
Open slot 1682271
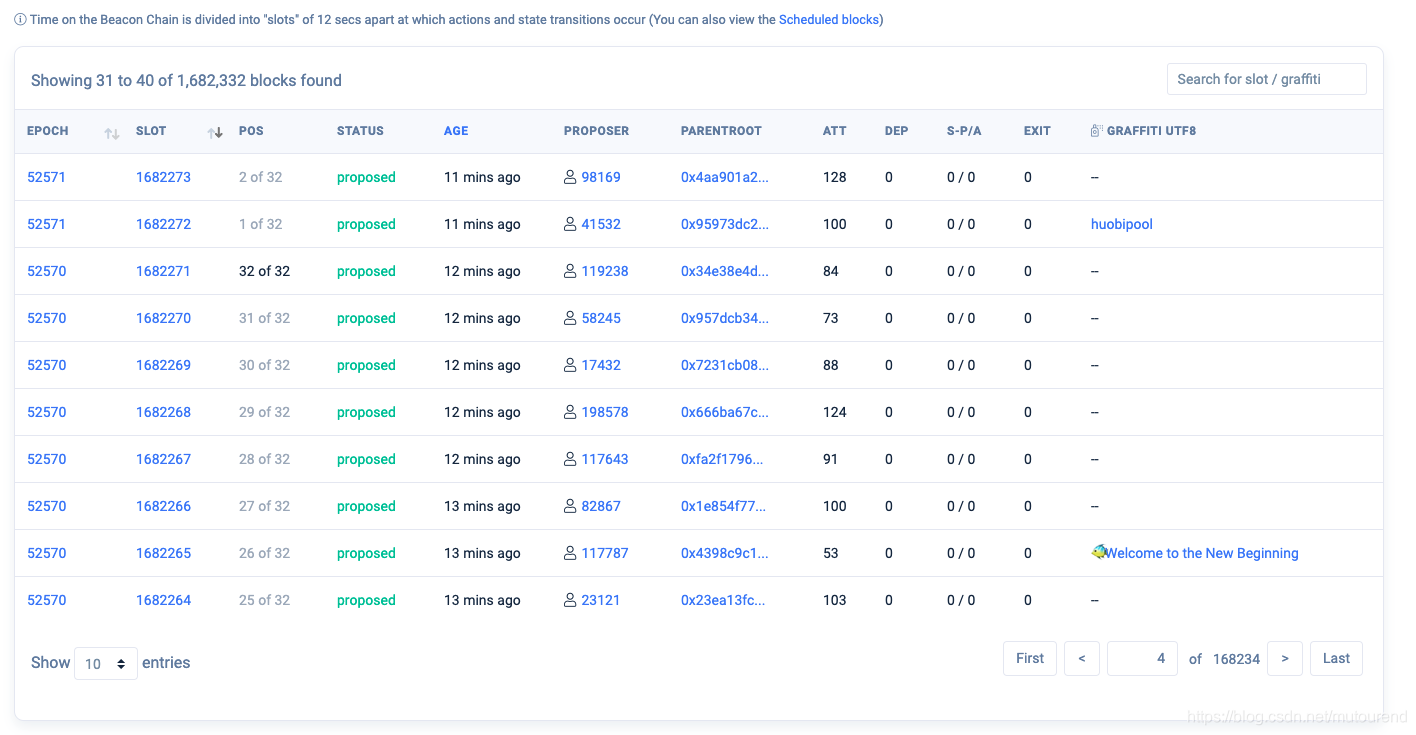(x=163, y=271)
